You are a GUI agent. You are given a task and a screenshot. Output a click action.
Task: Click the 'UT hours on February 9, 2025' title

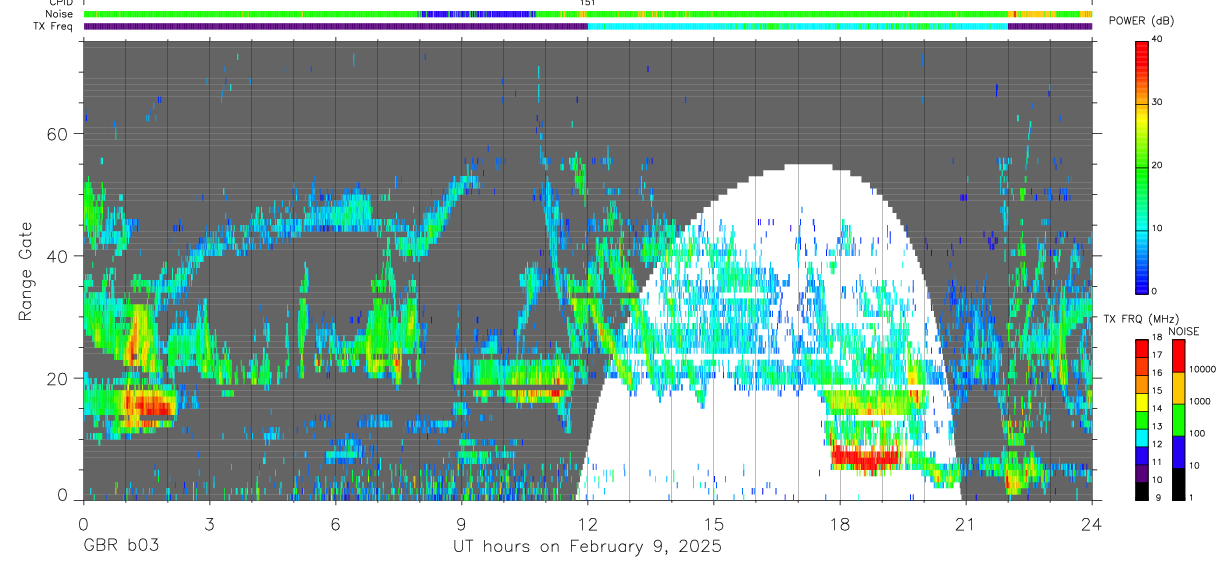[x=587, y=548]
